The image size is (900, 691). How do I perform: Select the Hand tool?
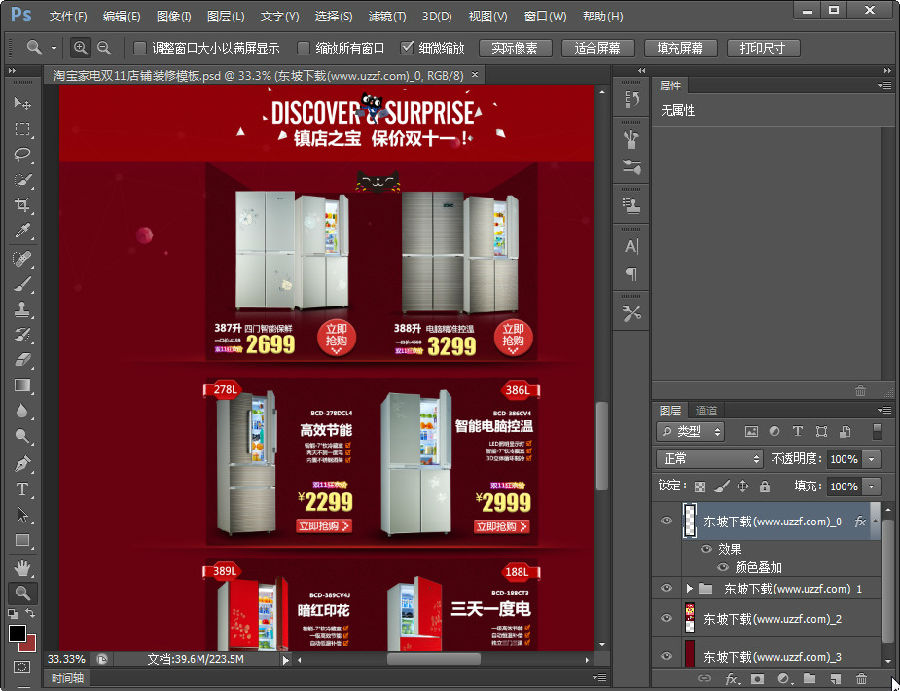22,567
